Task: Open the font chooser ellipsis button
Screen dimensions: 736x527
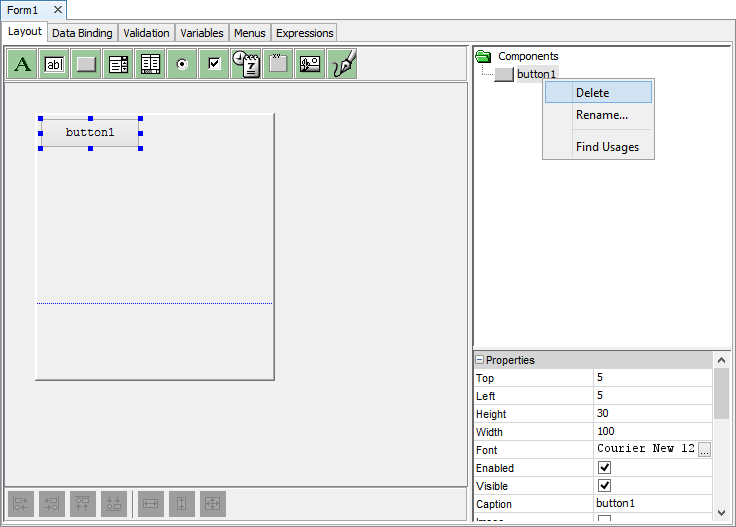Action: tap(704, 450)
